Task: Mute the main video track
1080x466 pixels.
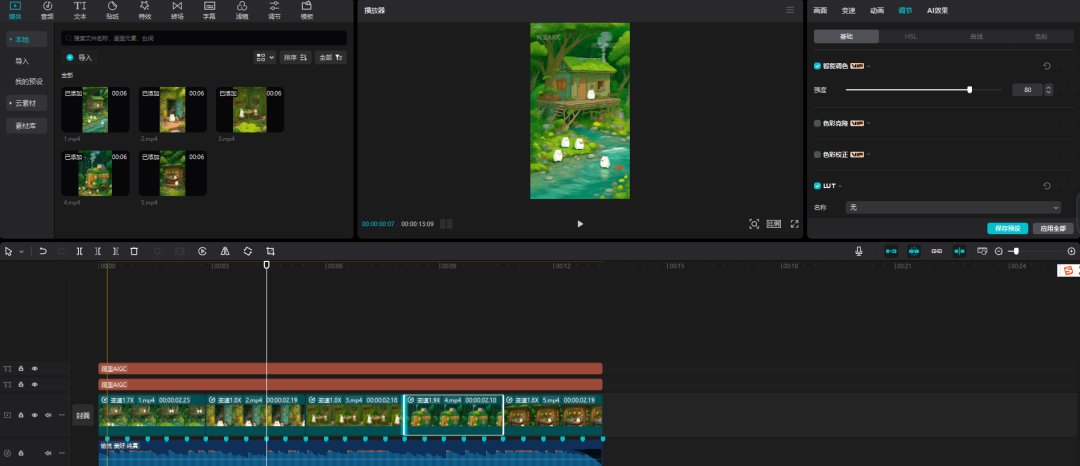Action: click(x=48, y=415)
